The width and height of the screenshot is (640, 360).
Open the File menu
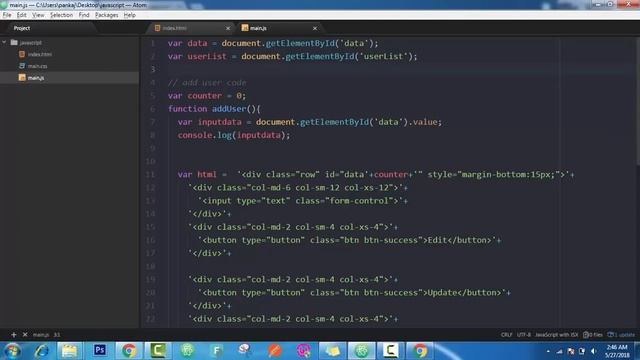7,15
